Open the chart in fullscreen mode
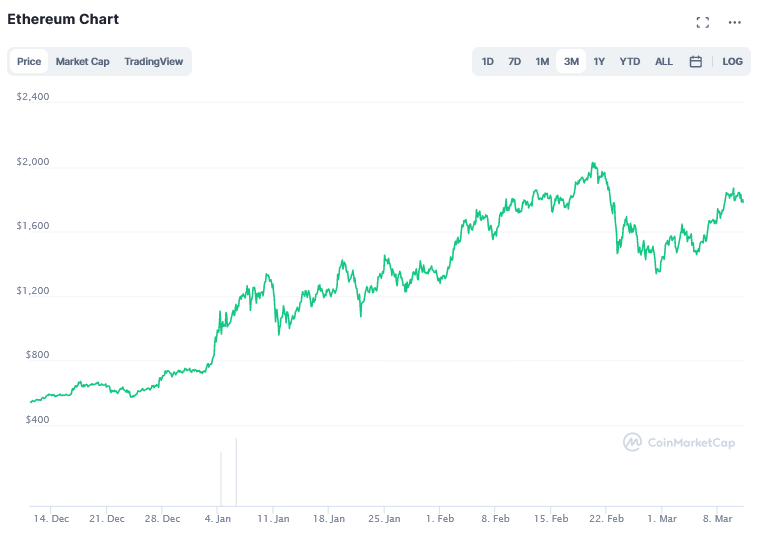Viewport: 762px width, 534px height. tap(702, 22)
